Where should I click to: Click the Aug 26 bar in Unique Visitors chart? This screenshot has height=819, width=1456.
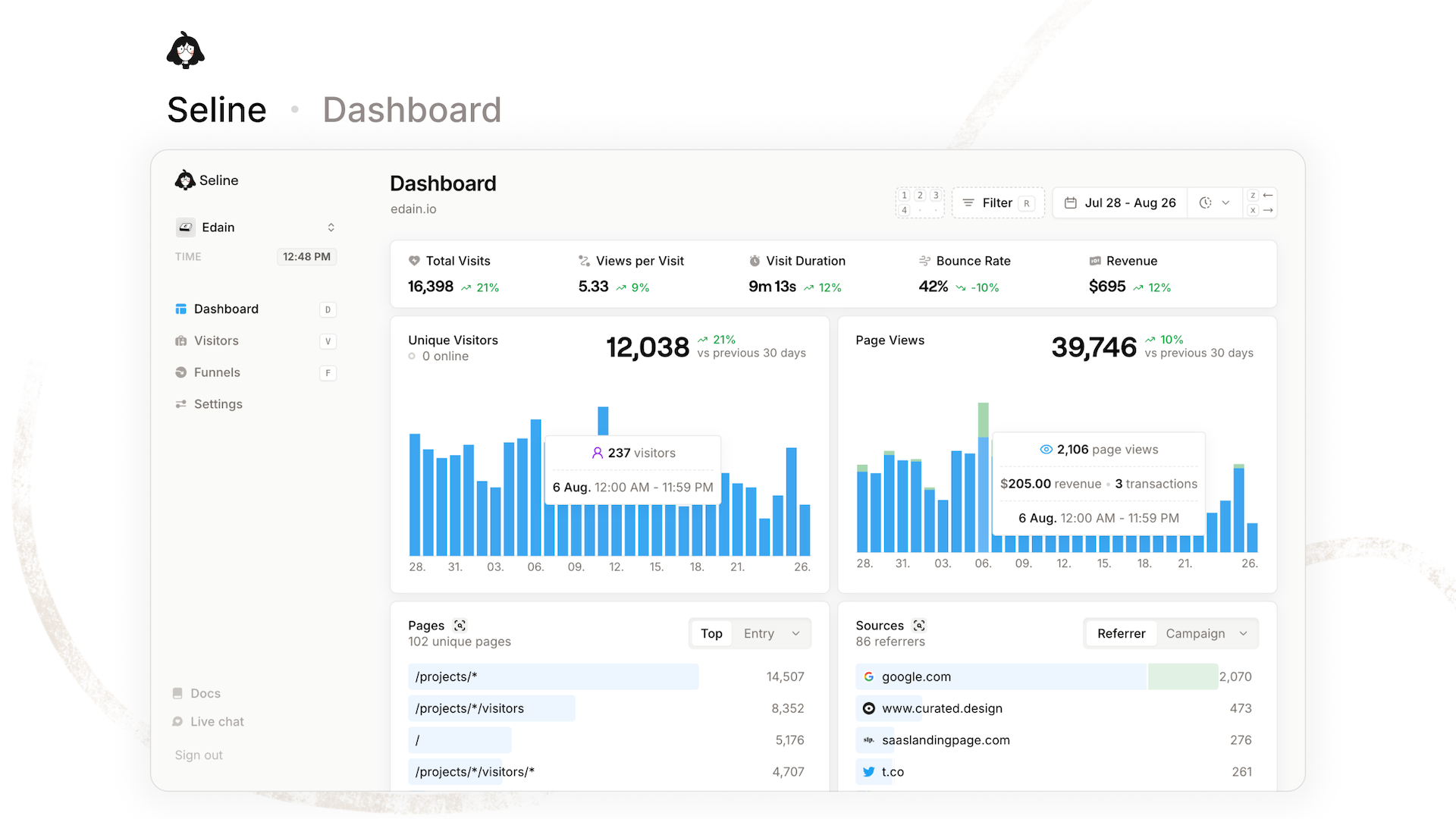tap(805, 530)
